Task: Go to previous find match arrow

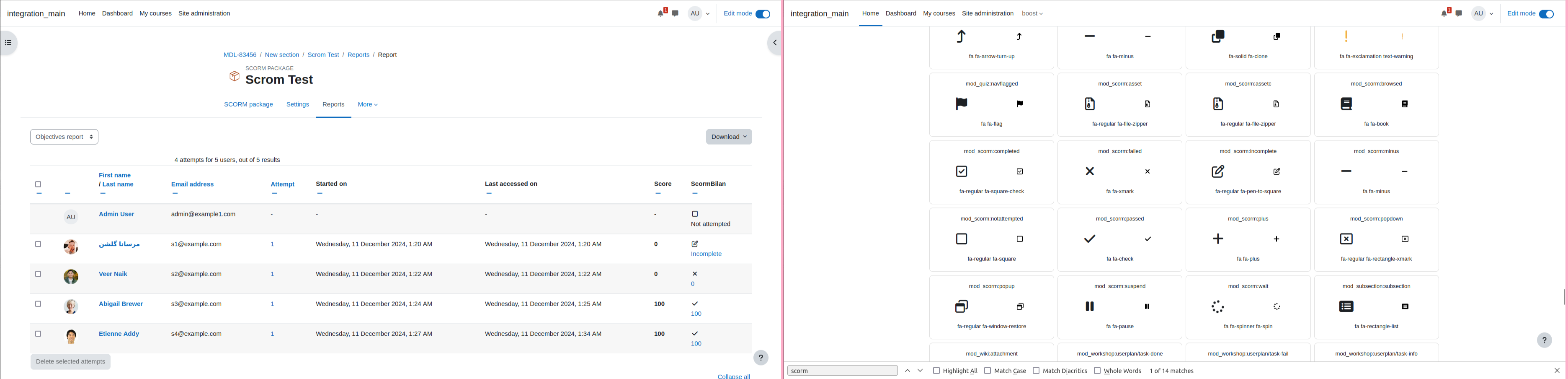Action: coord(908,371)
